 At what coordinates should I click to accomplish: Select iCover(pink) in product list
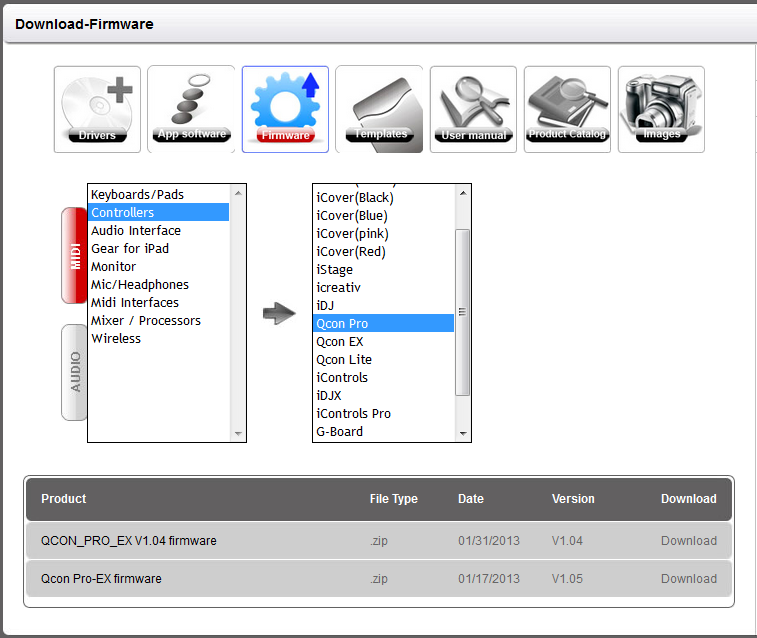pyautogui.click(x=384, y=234)
